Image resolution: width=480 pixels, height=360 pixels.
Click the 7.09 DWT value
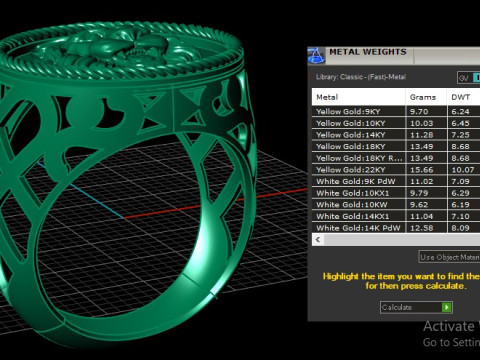tap(460, 181)
